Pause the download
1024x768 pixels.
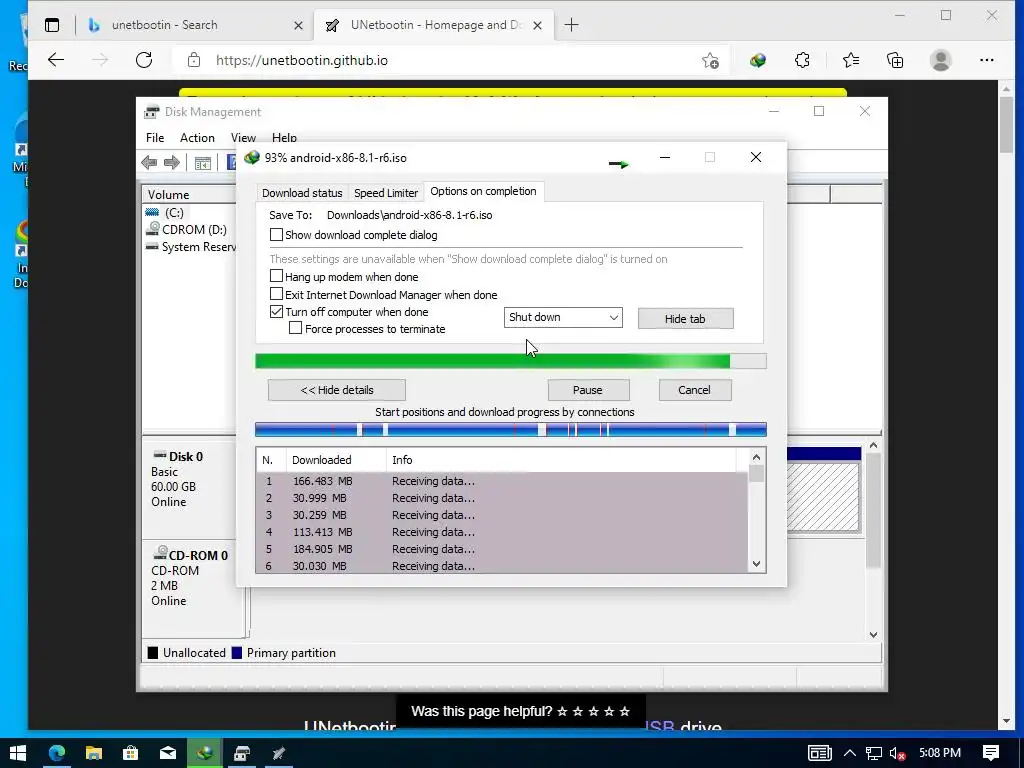pos(588,390)
